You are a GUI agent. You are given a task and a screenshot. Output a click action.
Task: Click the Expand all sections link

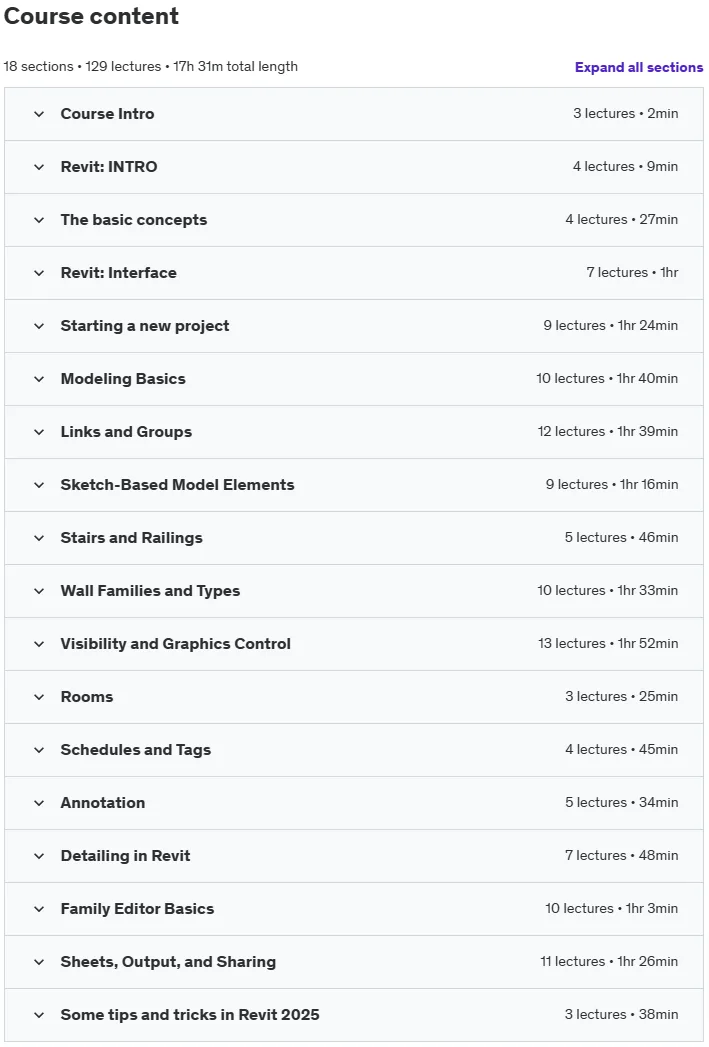coord(638,67)
